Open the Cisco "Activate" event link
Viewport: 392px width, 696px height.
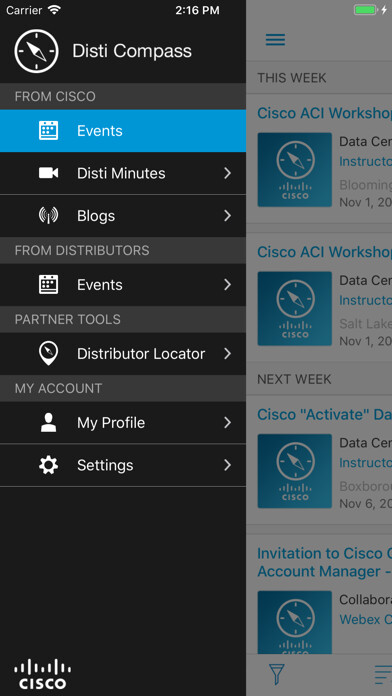(325, 415)
